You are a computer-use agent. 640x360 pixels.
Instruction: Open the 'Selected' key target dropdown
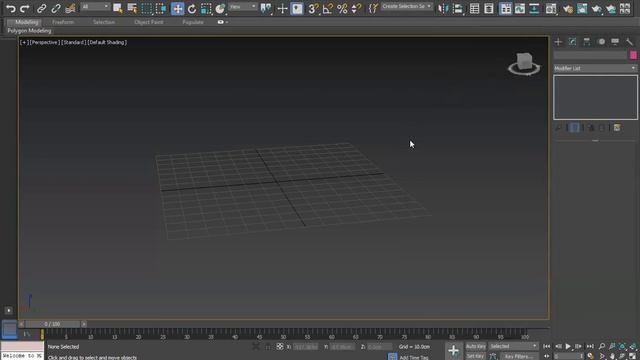click(513, 347)
